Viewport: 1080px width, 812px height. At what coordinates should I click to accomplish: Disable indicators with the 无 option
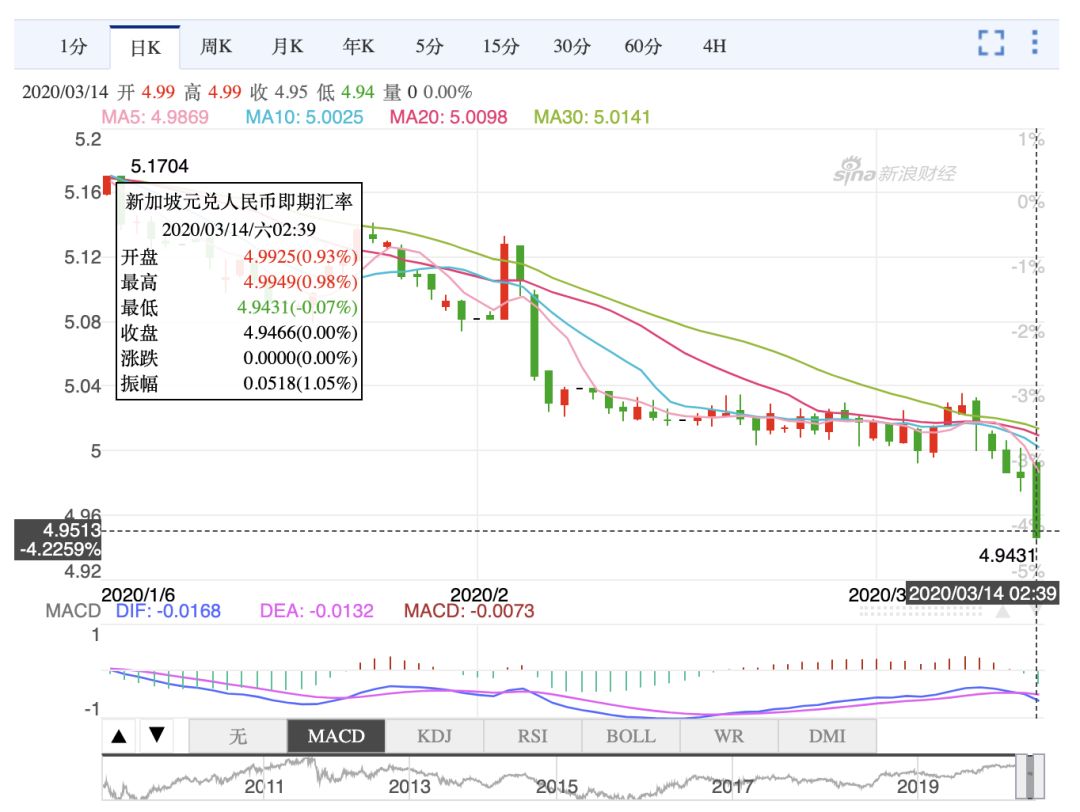pyautogui.click(x=238, y=737)
